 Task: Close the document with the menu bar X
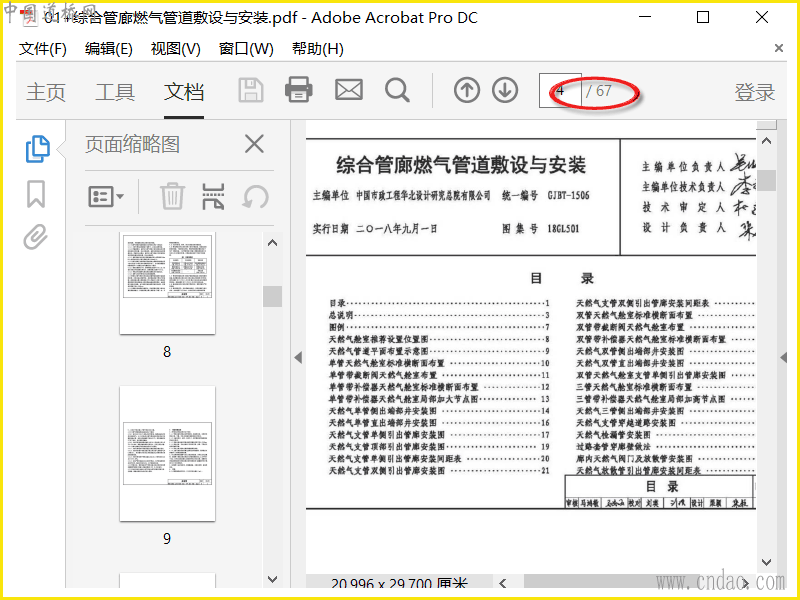pos(779,48)
